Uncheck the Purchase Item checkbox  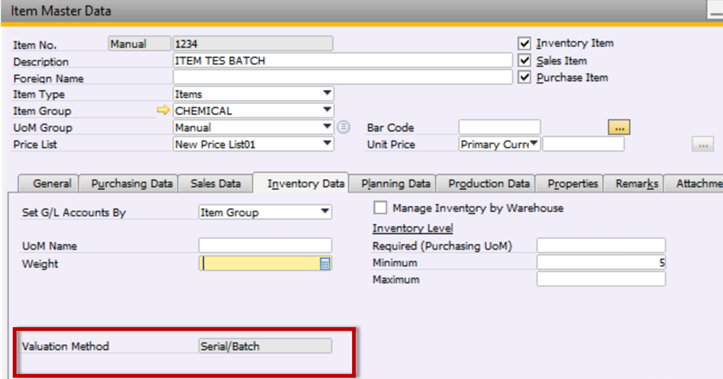pos(524,77)
